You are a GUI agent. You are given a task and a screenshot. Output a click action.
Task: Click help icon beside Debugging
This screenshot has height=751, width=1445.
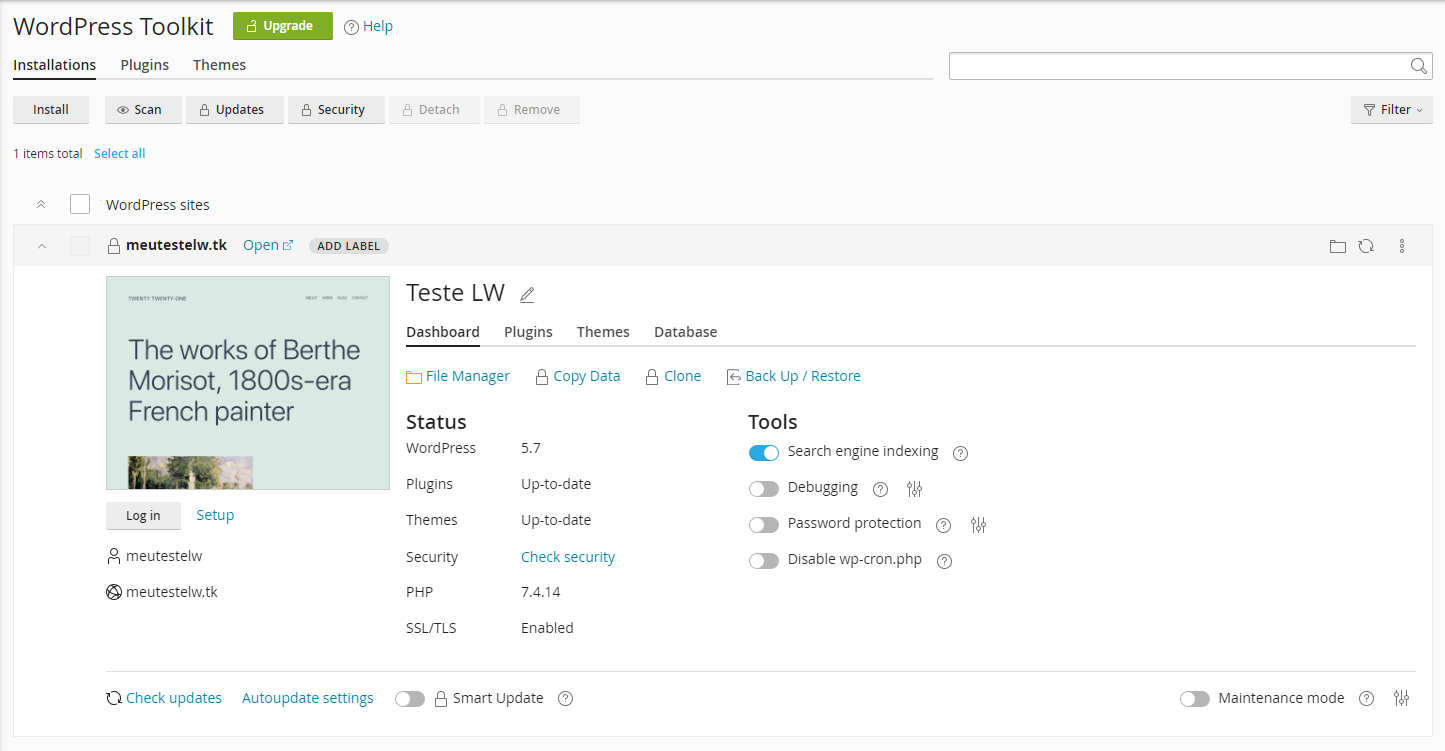881,489
